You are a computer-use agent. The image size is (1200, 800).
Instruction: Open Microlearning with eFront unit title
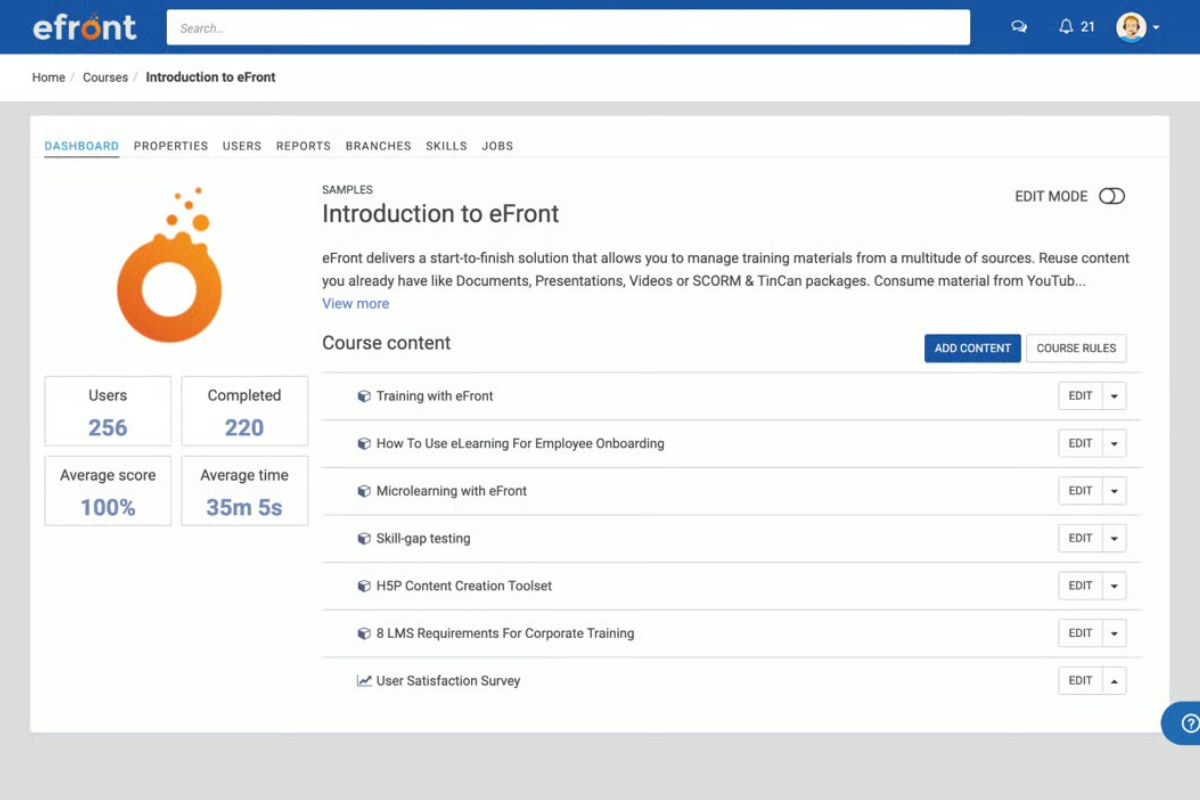(451, 491)
